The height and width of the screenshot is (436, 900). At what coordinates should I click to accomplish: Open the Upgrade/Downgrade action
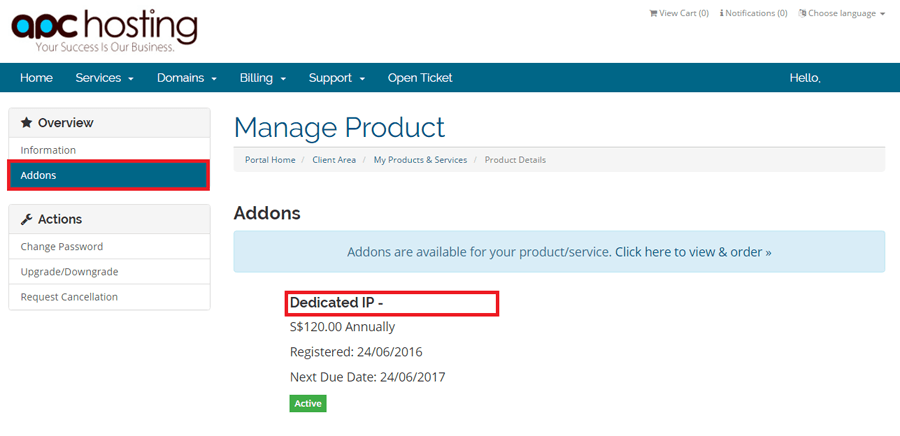pyautogui.click(x=109, y=272)
